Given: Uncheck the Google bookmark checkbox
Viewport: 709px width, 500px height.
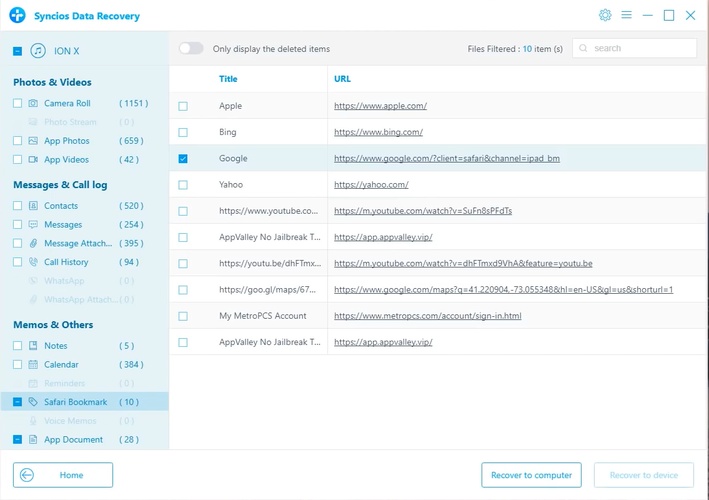Looking at the screenshot, I should point(183,159).
